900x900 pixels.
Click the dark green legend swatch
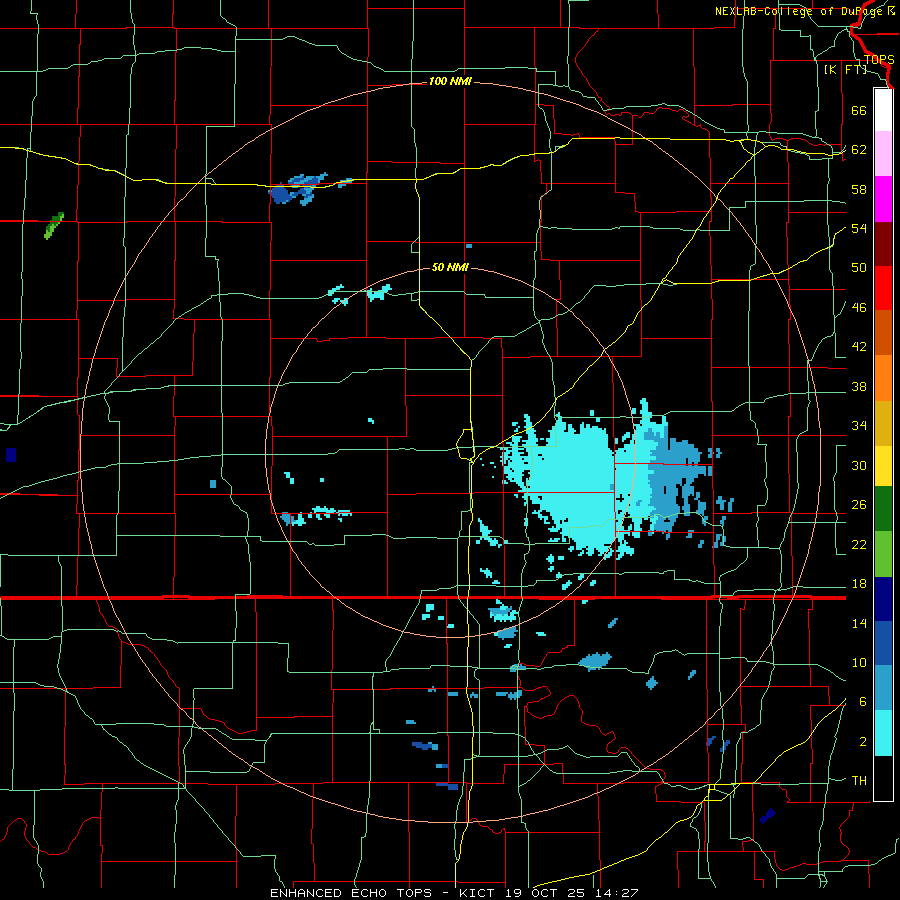(x=883, y=509)
